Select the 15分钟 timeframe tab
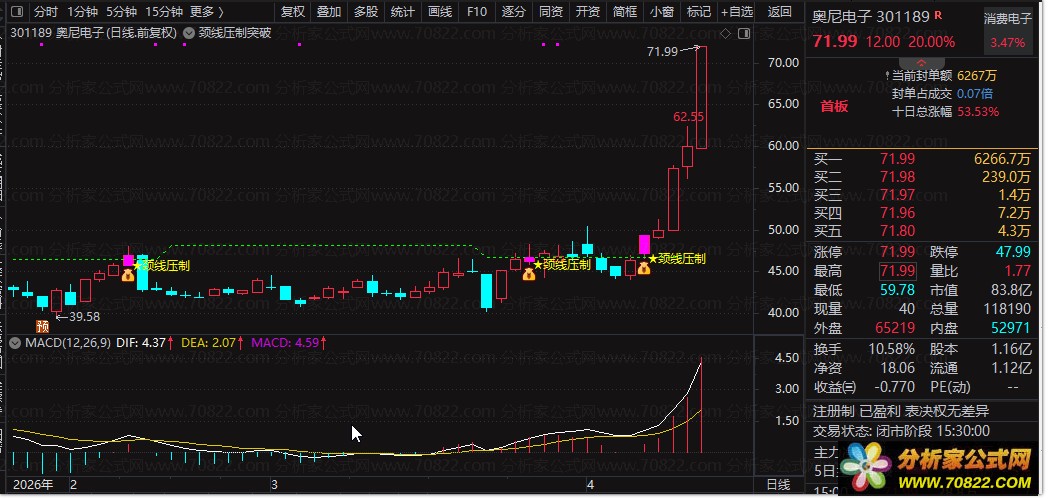 (x=164, y=12)
